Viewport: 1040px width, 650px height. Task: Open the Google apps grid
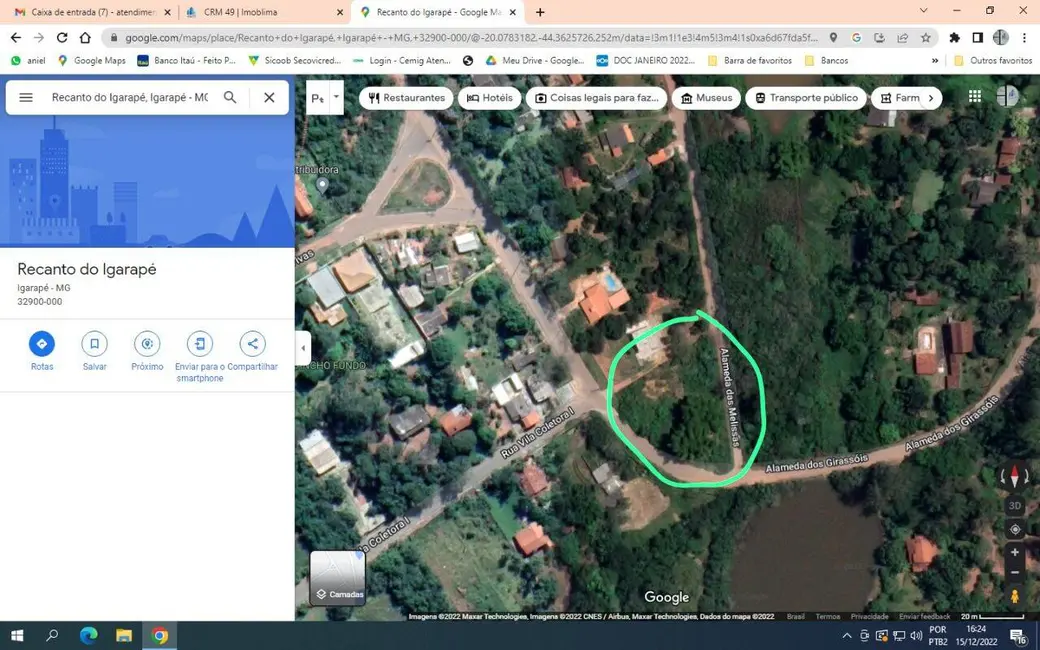(975, 97)
